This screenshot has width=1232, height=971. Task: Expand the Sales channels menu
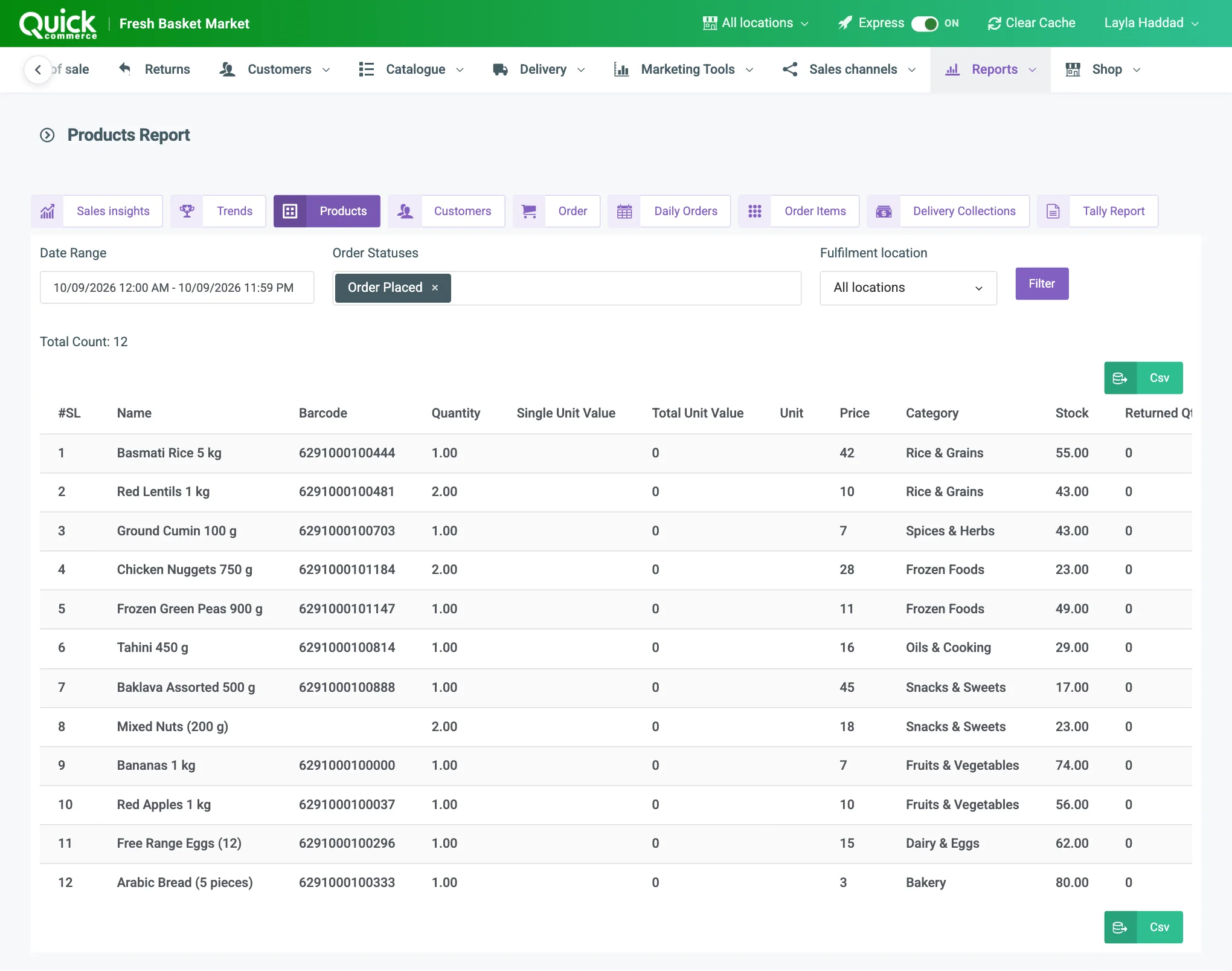tap(850, 69)
